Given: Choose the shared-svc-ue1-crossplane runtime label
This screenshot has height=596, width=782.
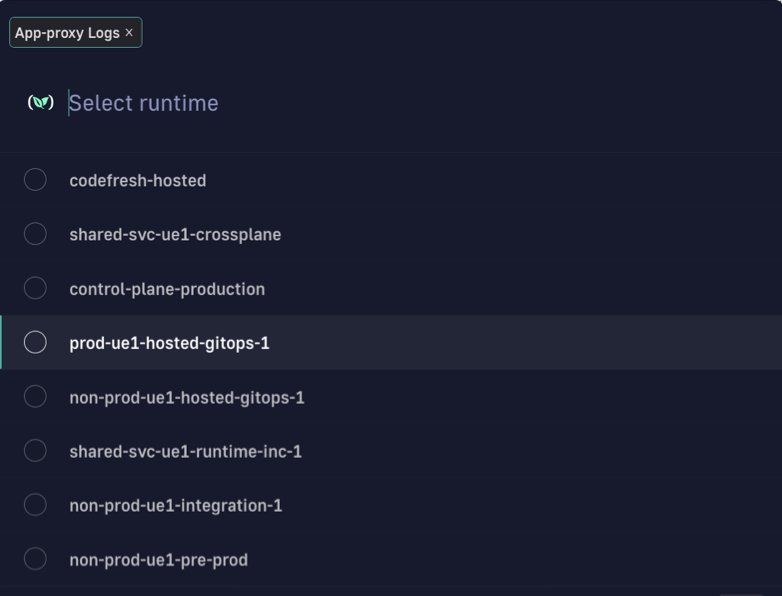Looking at the screenshot, I should (x=175, y=235).
